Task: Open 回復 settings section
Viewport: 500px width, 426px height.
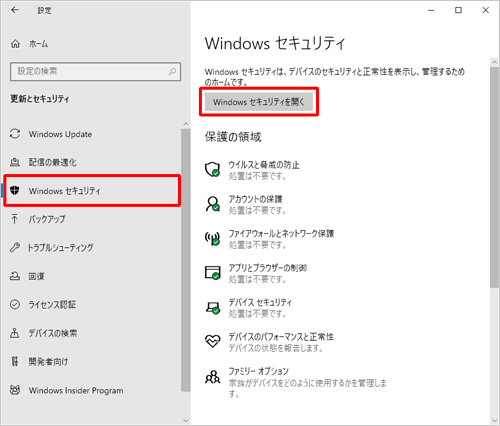Action: click(x=92, y=276)
